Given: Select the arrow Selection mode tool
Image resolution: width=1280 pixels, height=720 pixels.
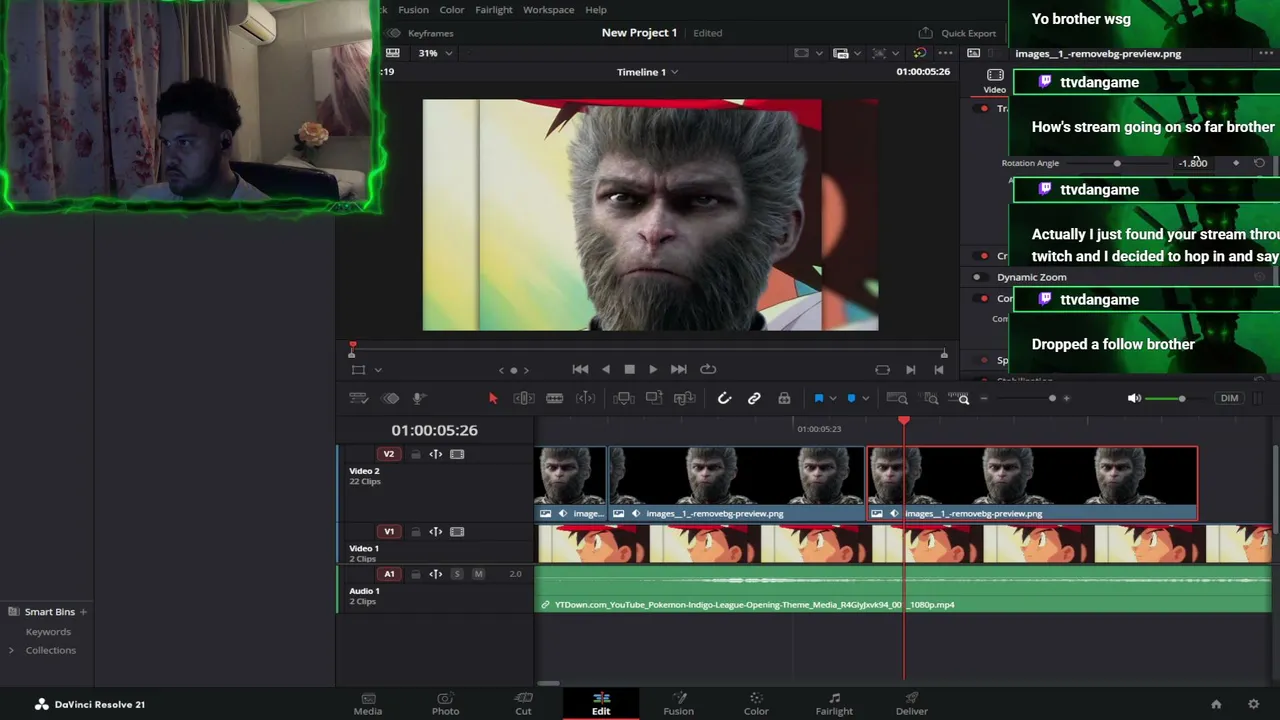Looking at the screenshot, I should 493,398.
